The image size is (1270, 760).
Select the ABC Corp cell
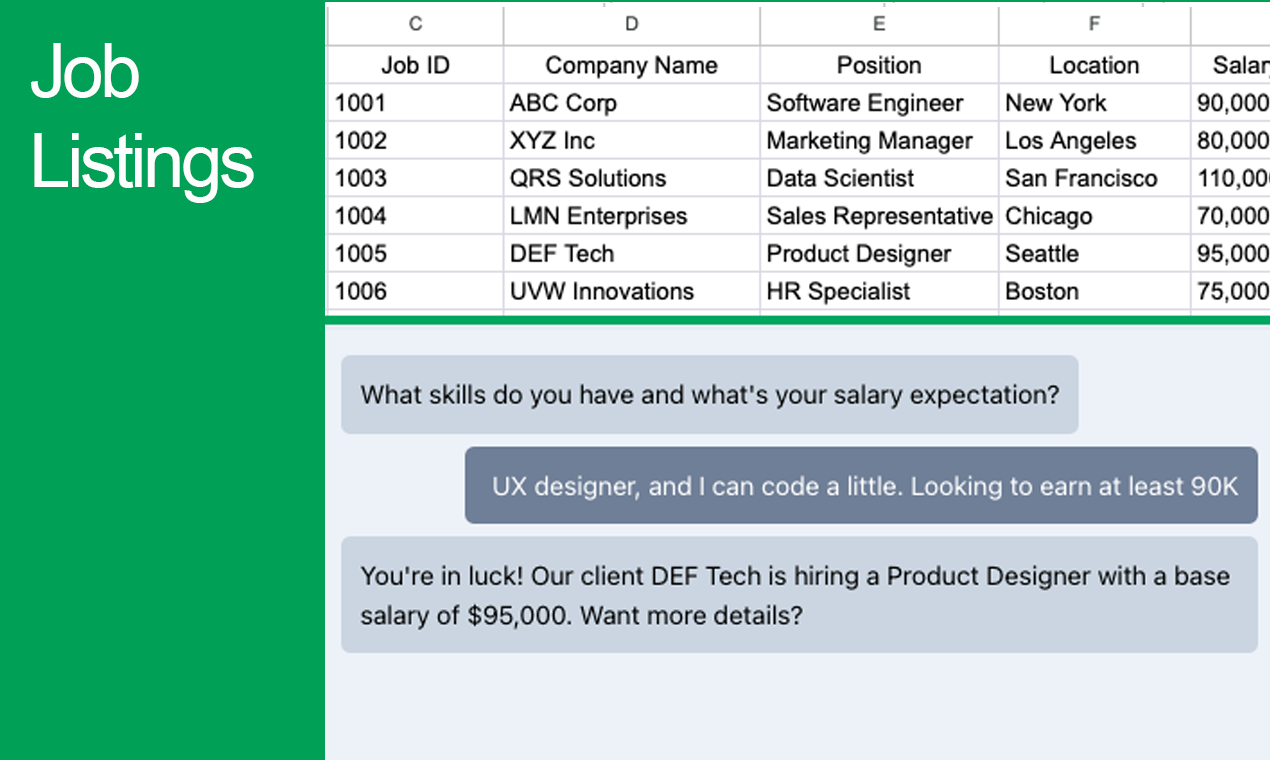coord(631,103)
